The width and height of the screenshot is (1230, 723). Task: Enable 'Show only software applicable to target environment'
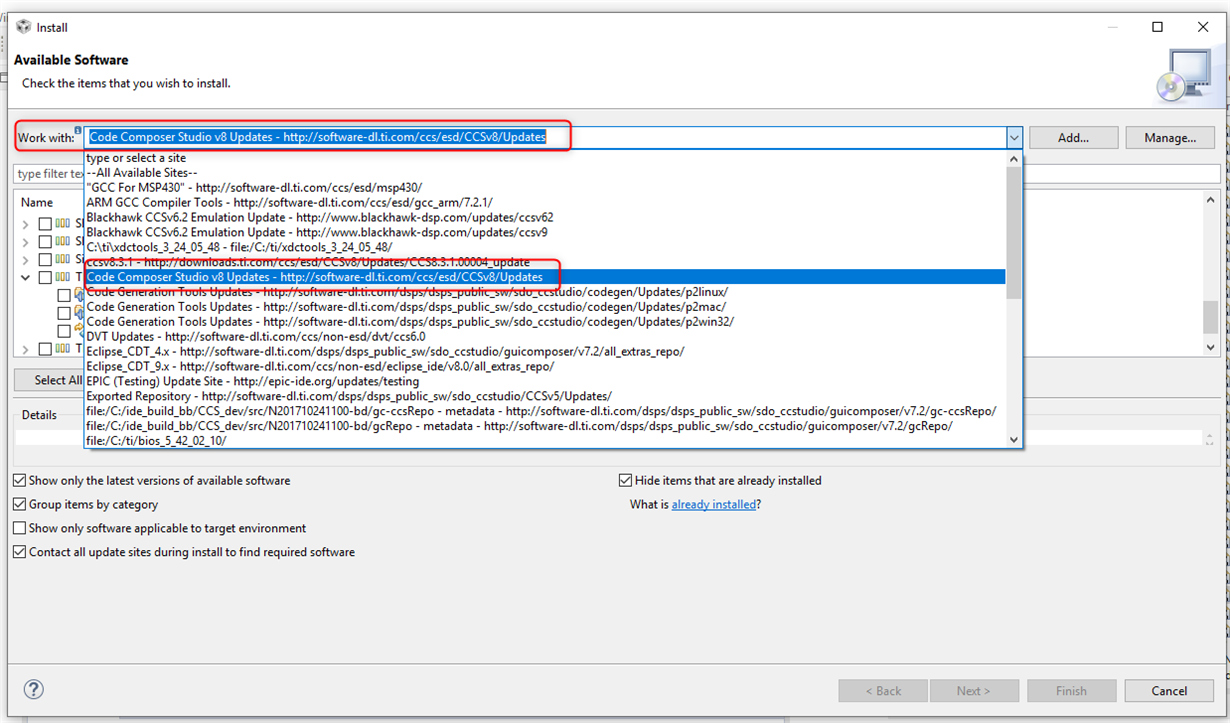pyautogui.click(x=20, y=528)
